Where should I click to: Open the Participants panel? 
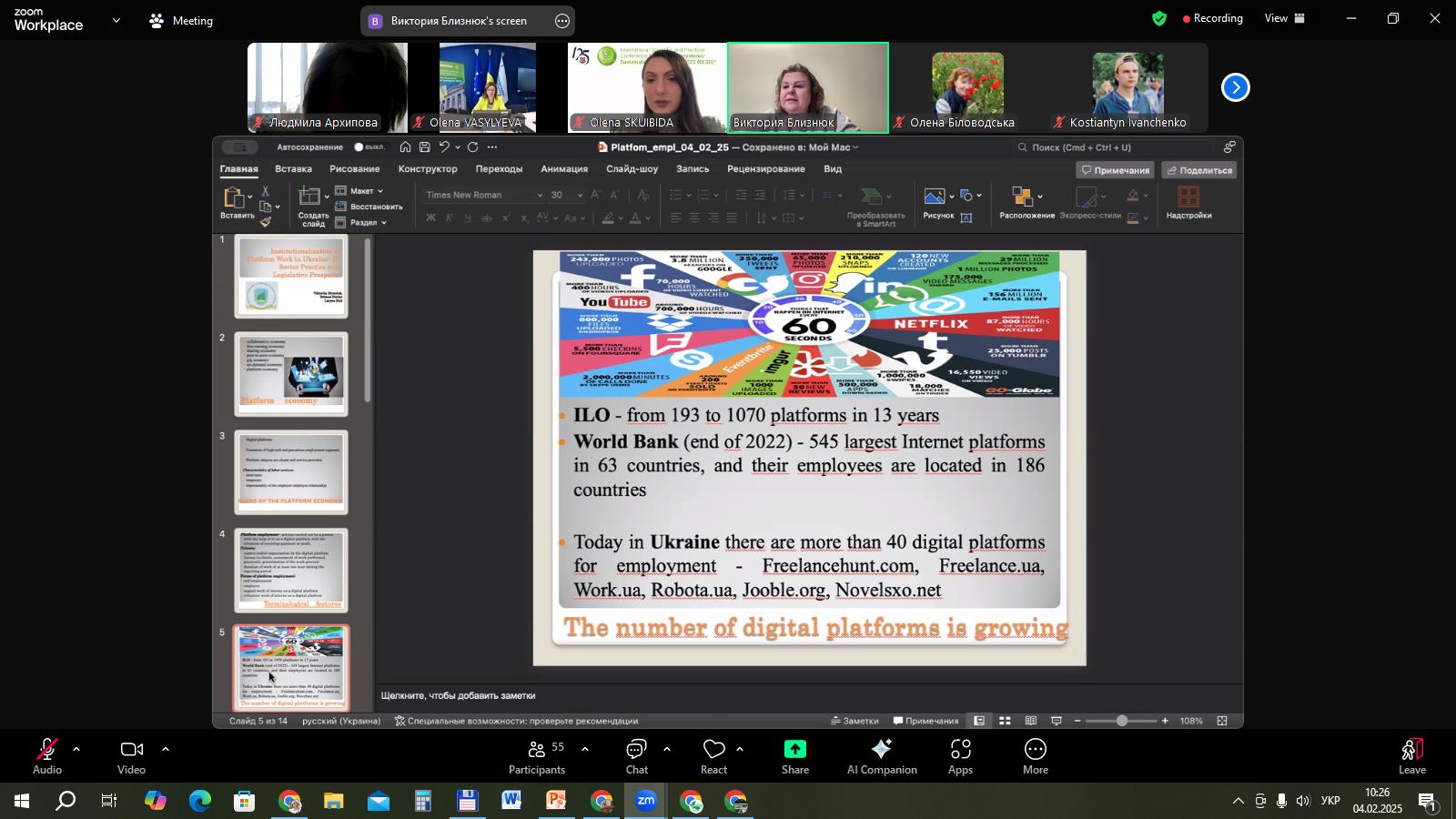tap(537, 755)
